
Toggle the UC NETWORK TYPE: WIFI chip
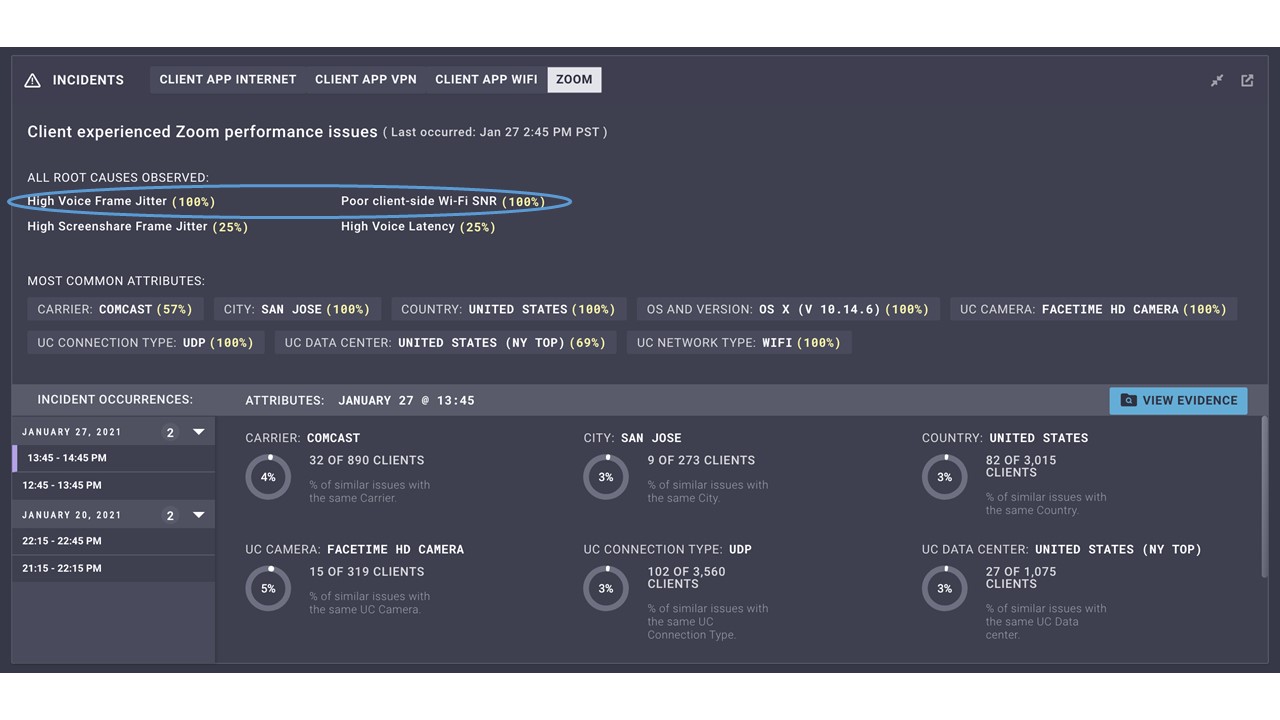[738, 342]
